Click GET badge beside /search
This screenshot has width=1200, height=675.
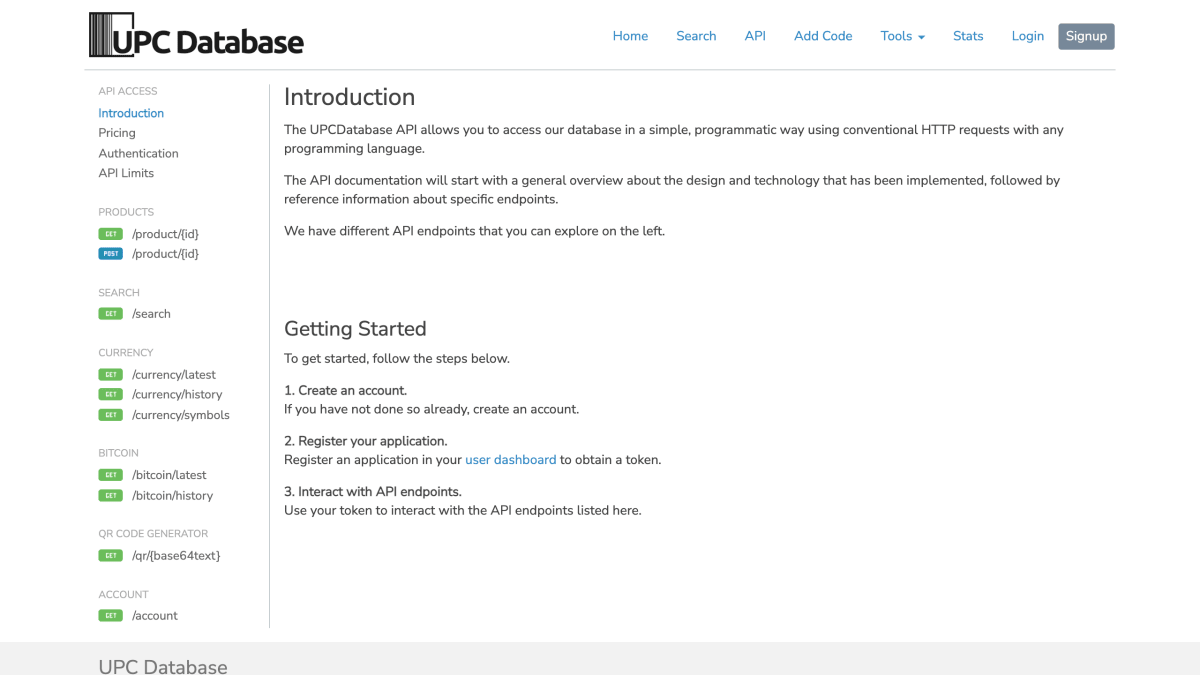(x=110, y=314)
